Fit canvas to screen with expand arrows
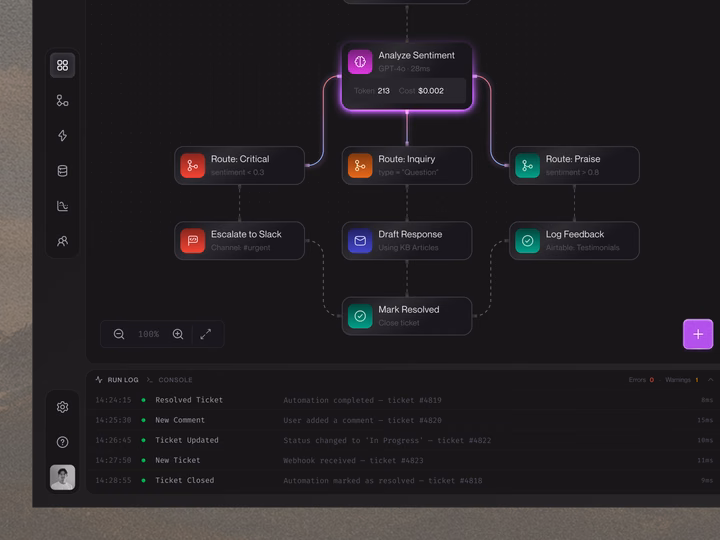The image size is (720, 540). coord(206,334)
